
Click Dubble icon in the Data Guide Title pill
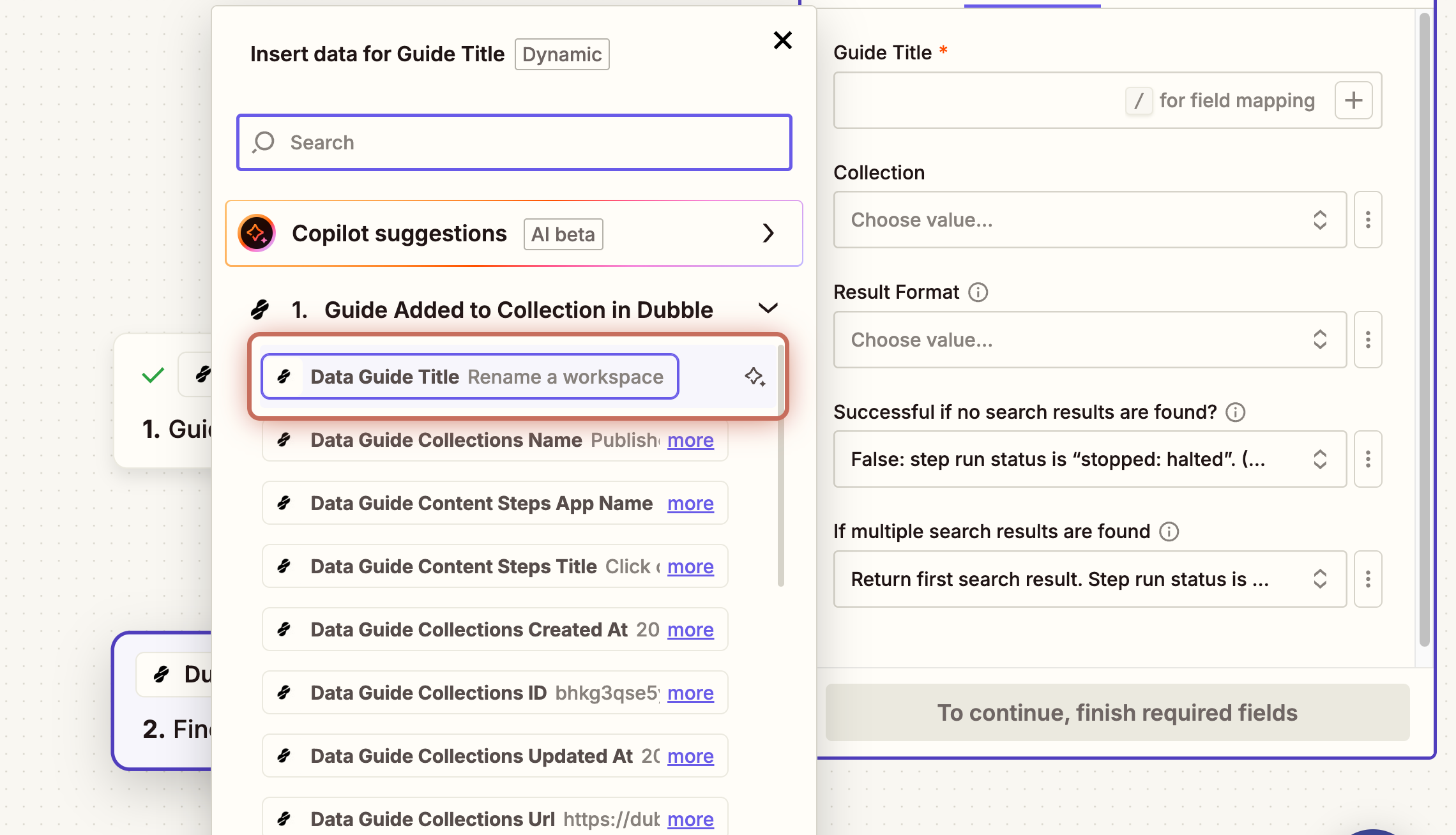284,377
